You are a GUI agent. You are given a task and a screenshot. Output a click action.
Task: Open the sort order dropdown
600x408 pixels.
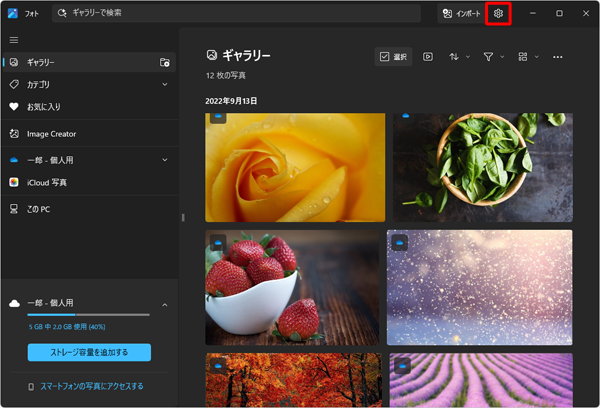pyautogui.click(x=457, y=57)
